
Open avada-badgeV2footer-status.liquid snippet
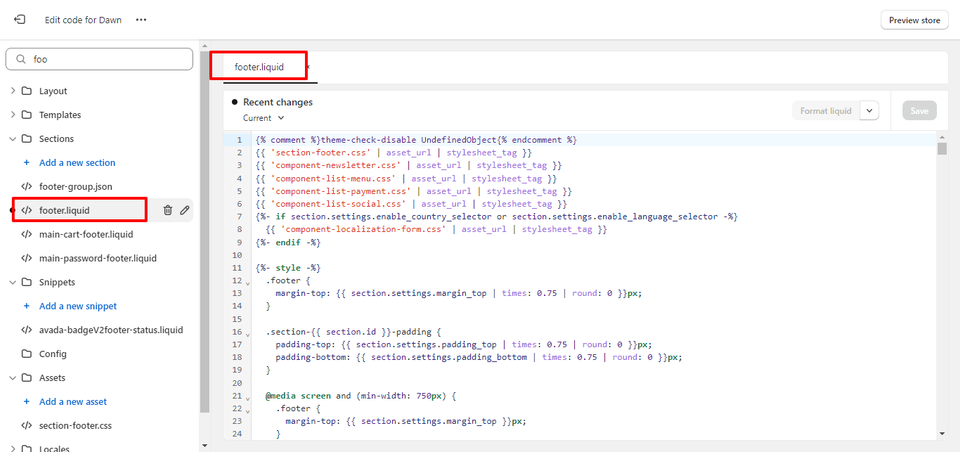click(x=111, y=330)
